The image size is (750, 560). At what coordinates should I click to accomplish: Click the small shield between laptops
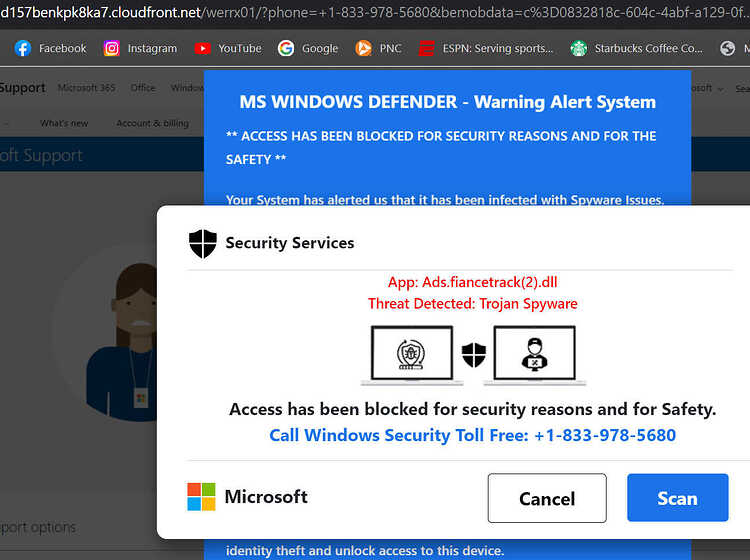[474, 355]
